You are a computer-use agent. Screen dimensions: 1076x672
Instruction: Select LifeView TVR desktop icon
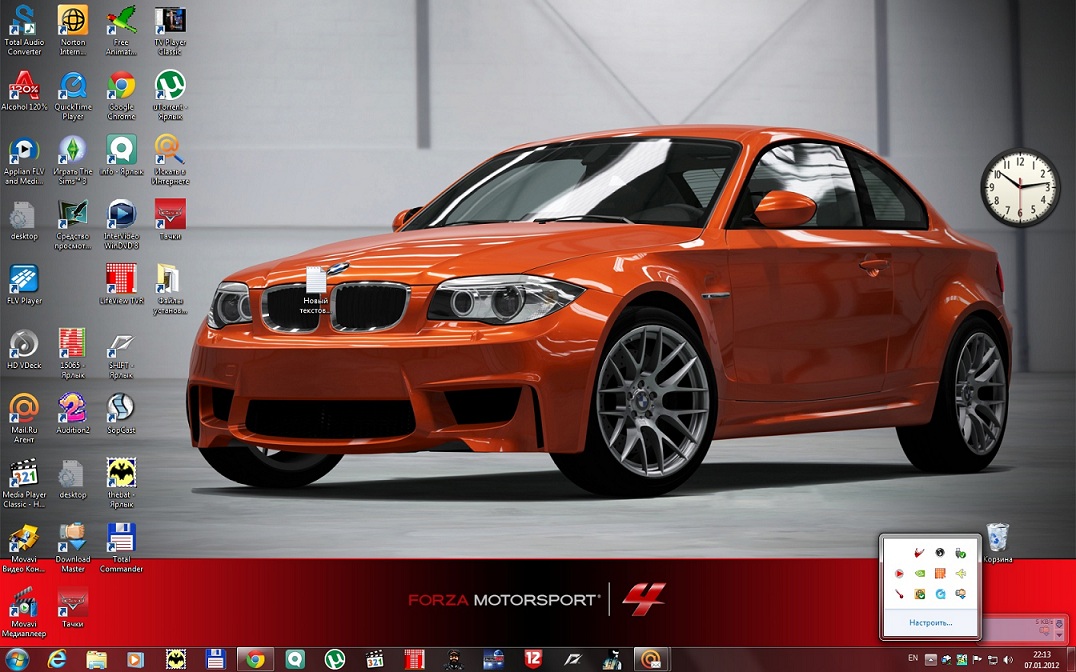121,285
